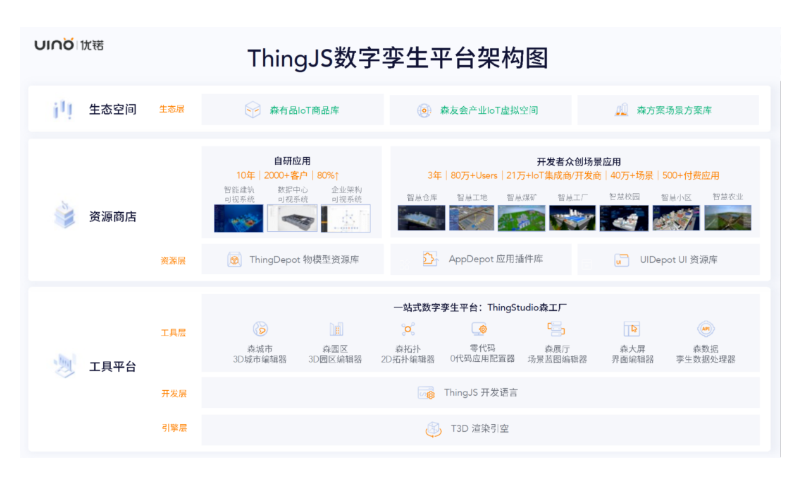Click the T3D 渲染引擎 engine bar

(x=480, y=429)
